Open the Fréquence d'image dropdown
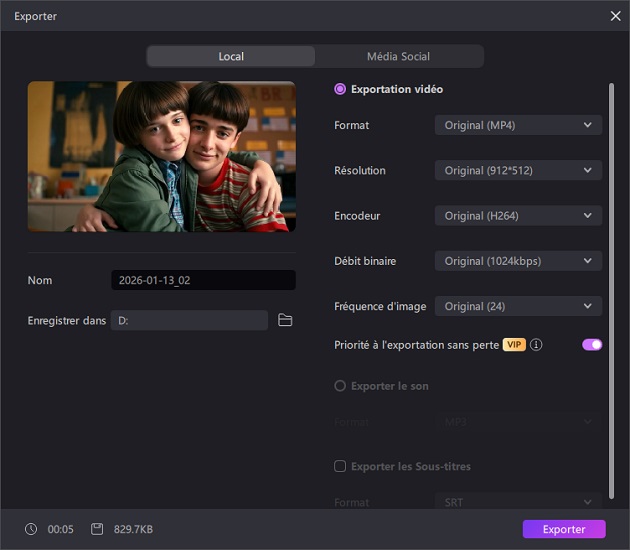Viewport: 630px width, 550px height. (x=518, y=306)
